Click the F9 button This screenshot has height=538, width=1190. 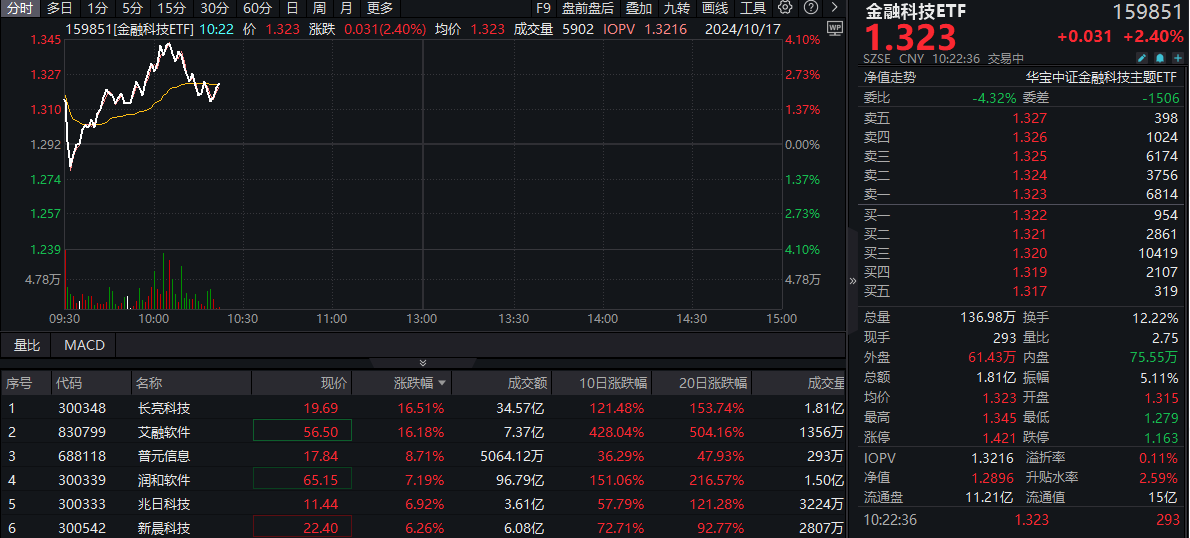[543, 8]
